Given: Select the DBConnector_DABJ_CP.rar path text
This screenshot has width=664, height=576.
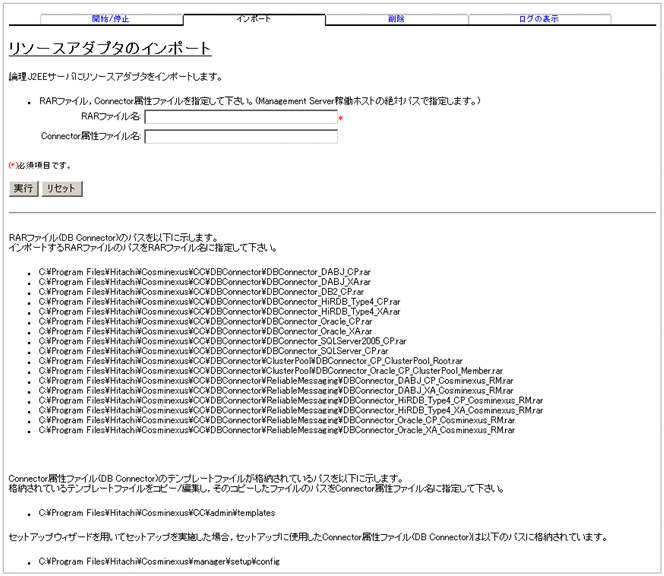Looking at the screenshot, I should click(205, 272).
